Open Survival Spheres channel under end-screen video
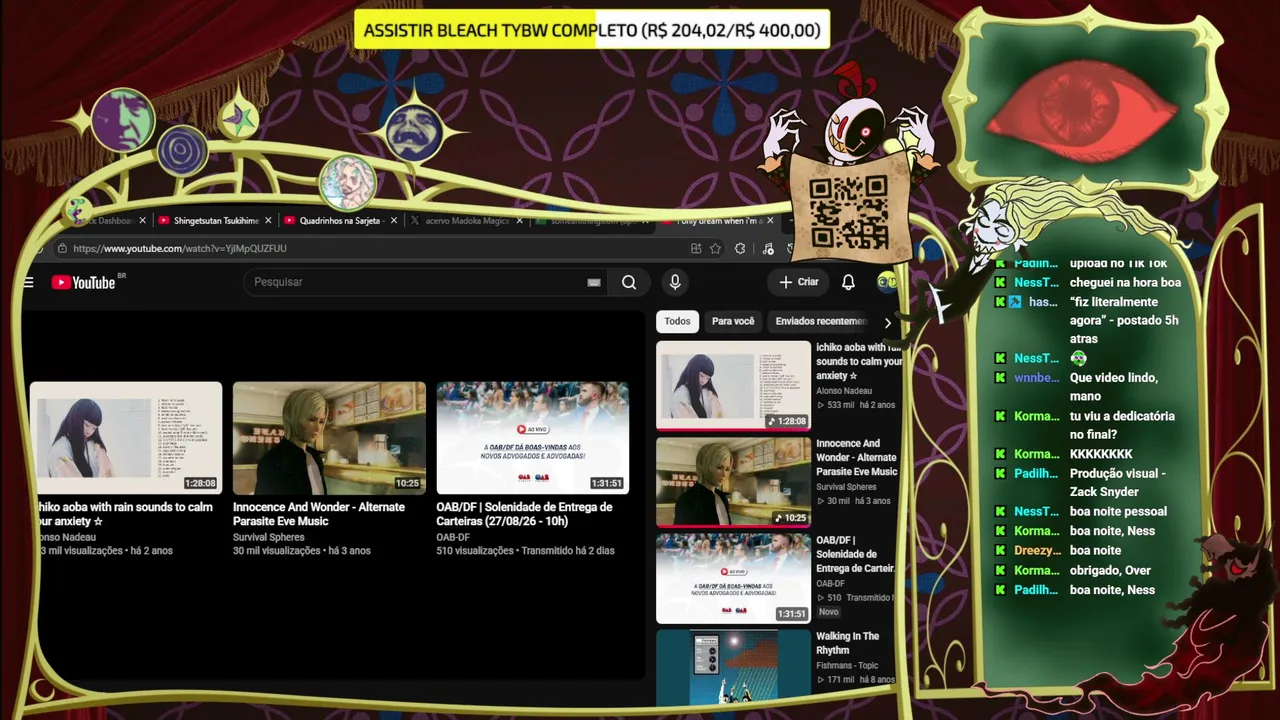 (269, 537)
